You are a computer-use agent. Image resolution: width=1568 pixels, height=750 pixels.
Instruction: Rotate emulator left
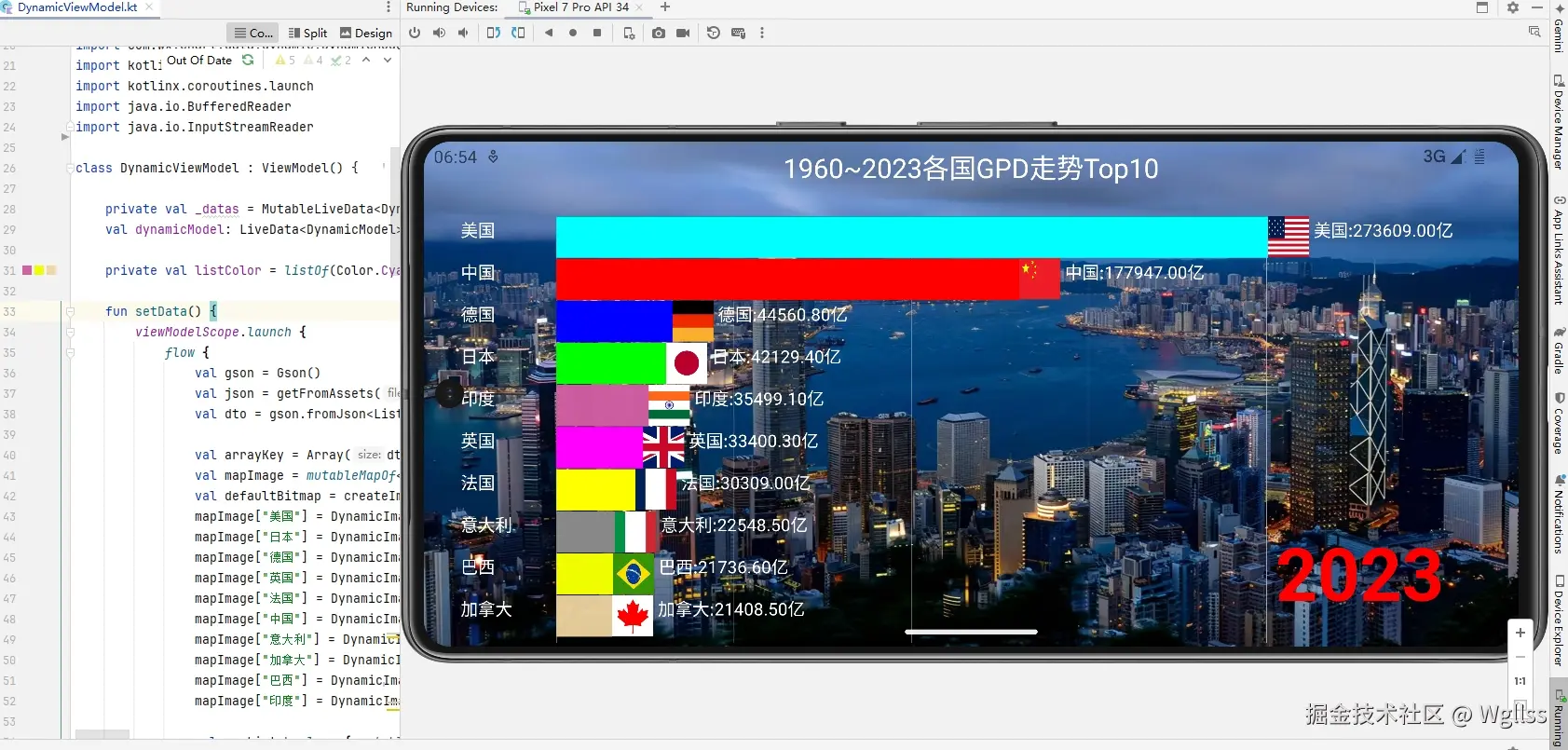(x=494, y=33)
